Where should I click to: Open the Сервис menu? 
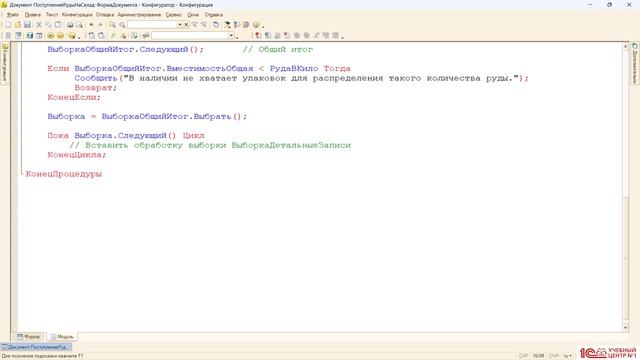(x=173, y=15)
